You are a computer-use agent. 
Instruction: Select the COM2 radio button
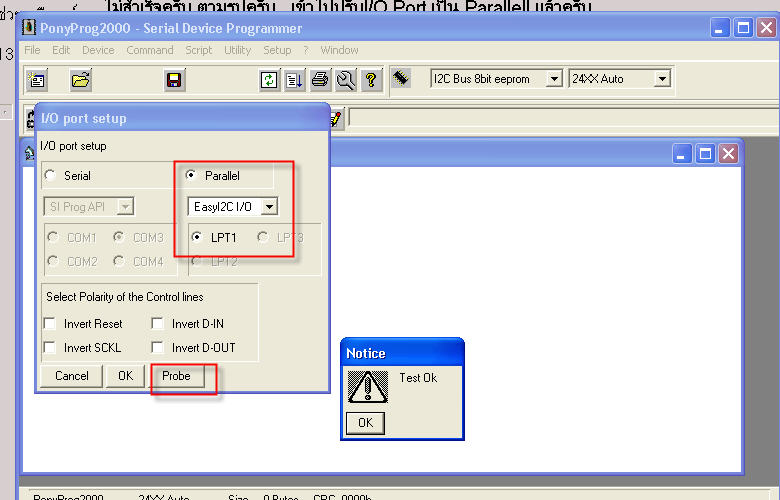point(53,261)
